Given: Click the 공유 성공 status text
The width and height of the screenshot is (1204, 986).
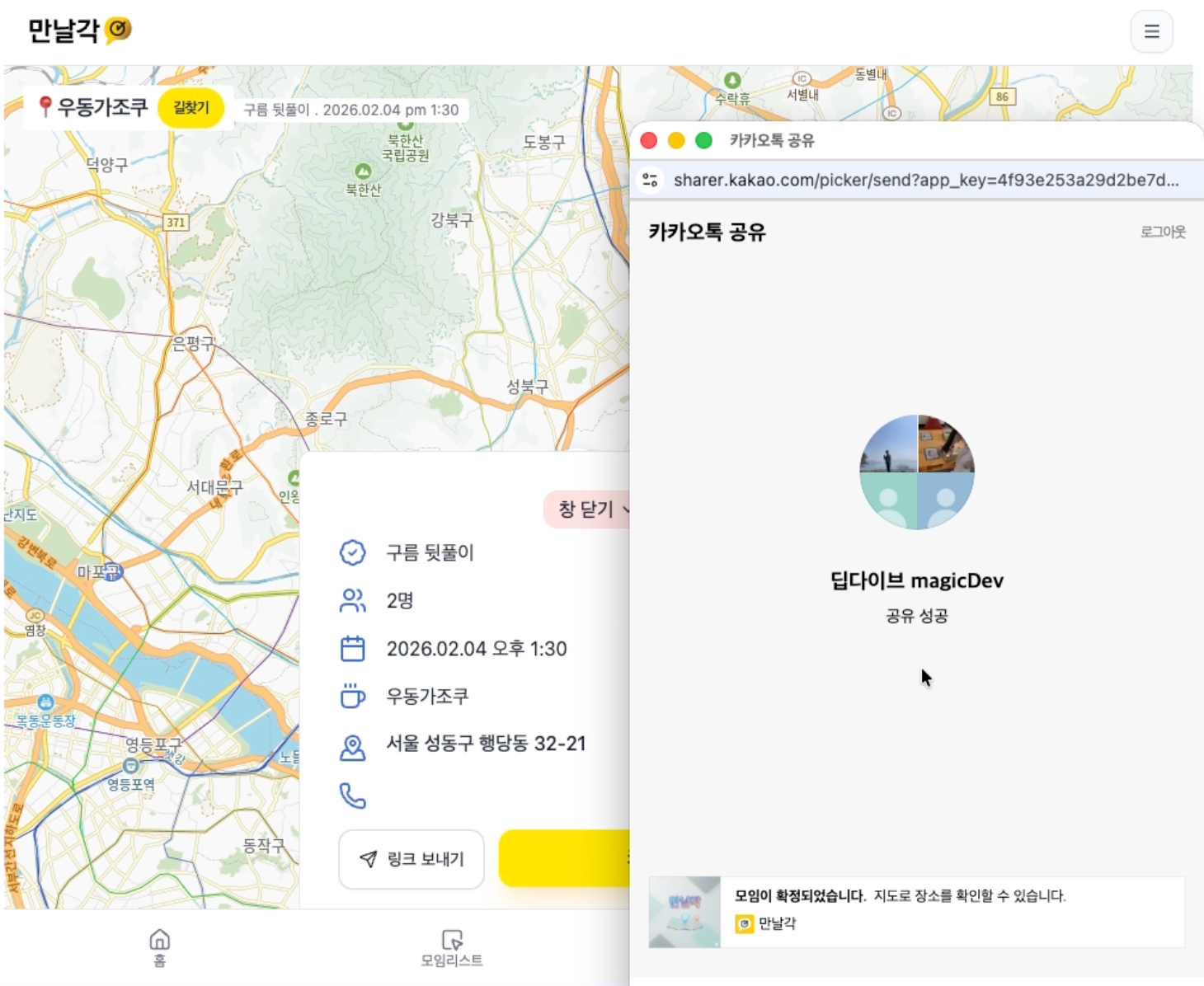Looking at the screenshot, I should 917,616.
